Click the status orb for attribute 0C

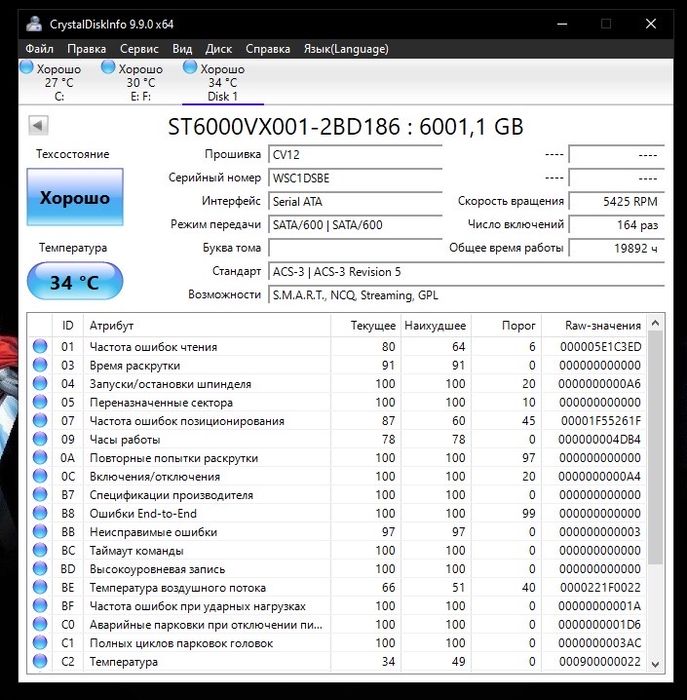coord(40,476)
